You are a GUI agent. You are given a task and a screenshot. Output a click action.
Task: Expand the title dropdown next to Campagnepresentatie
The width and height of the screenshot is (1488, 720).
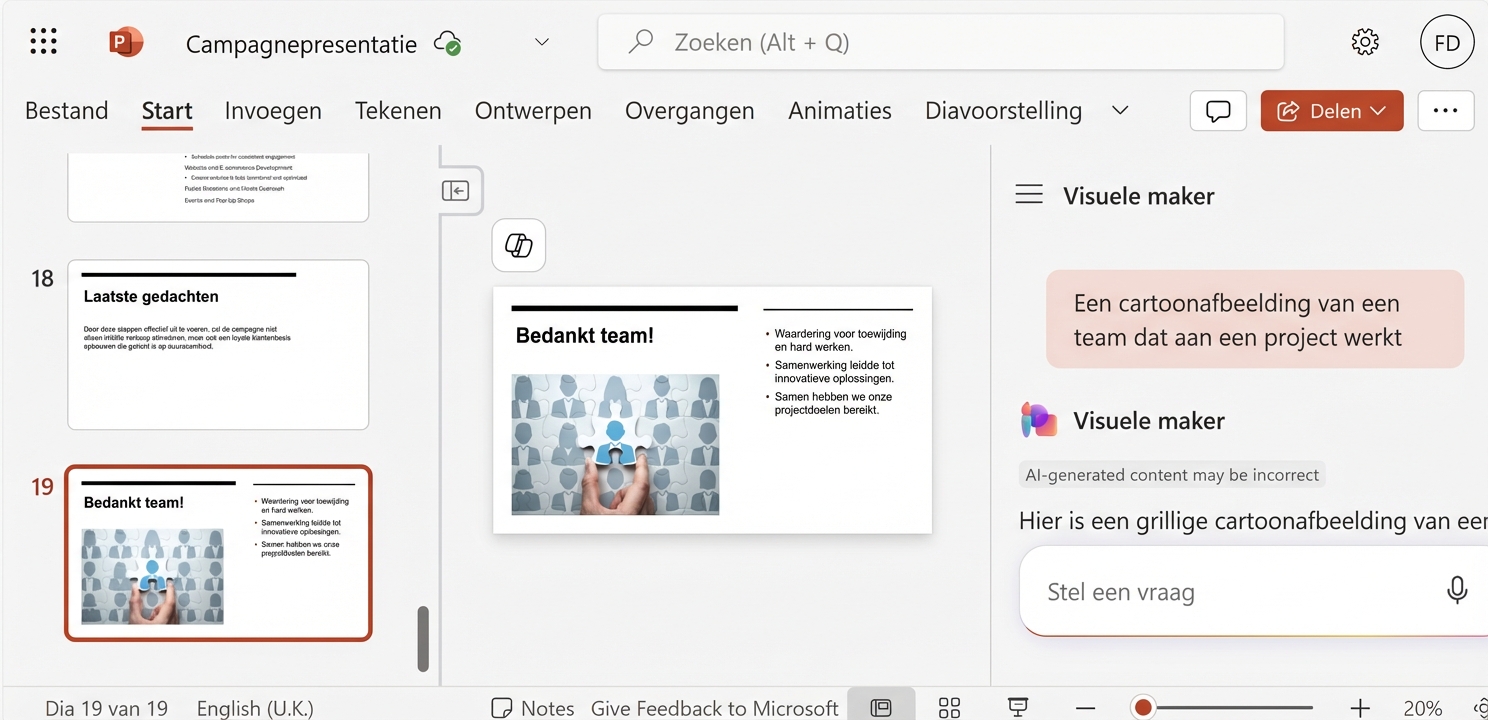(x=541, y=42)
